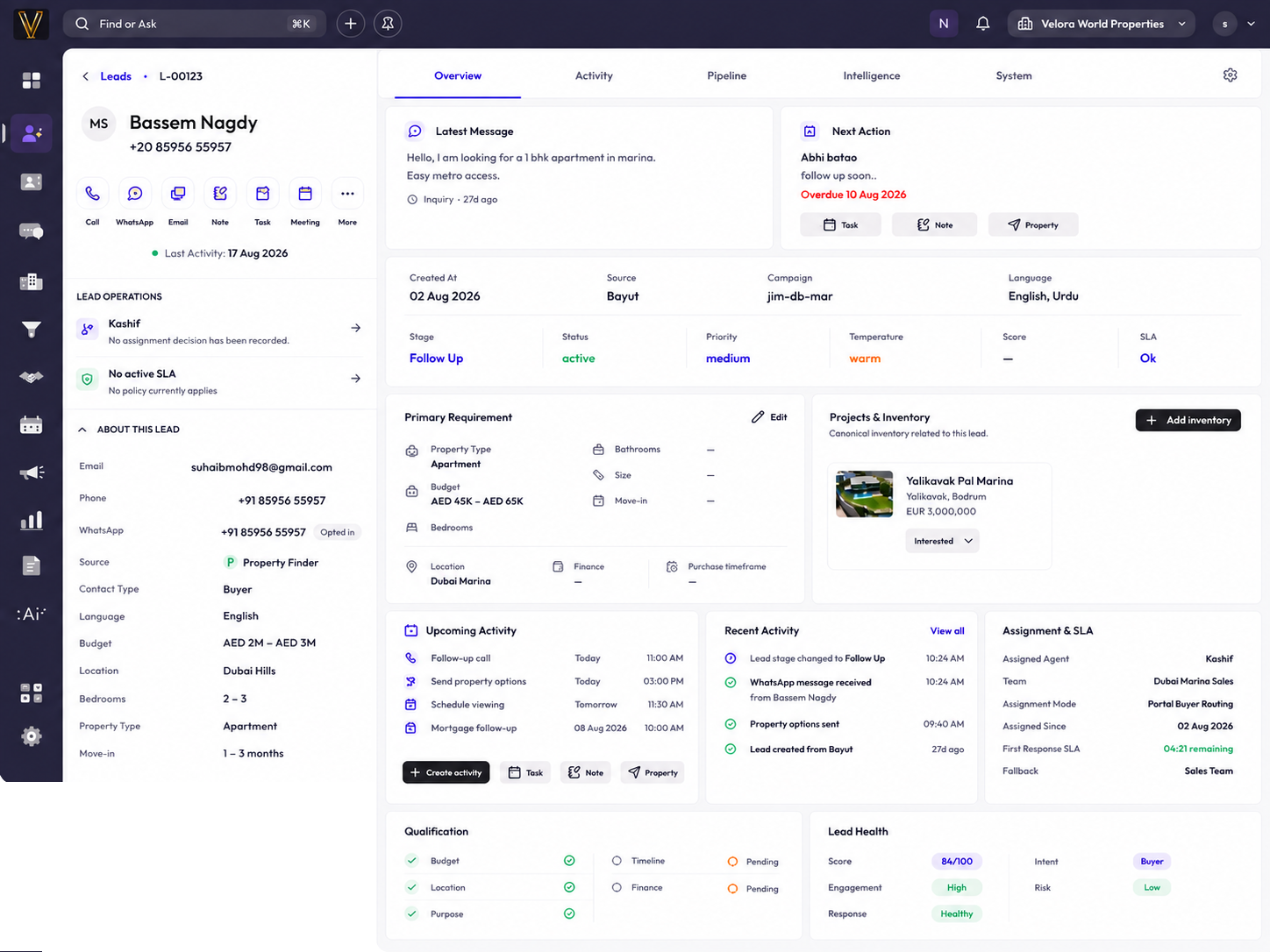
Task: Open the Interested status dropdown
Action: pyautogui.click(x=942, y=541)
